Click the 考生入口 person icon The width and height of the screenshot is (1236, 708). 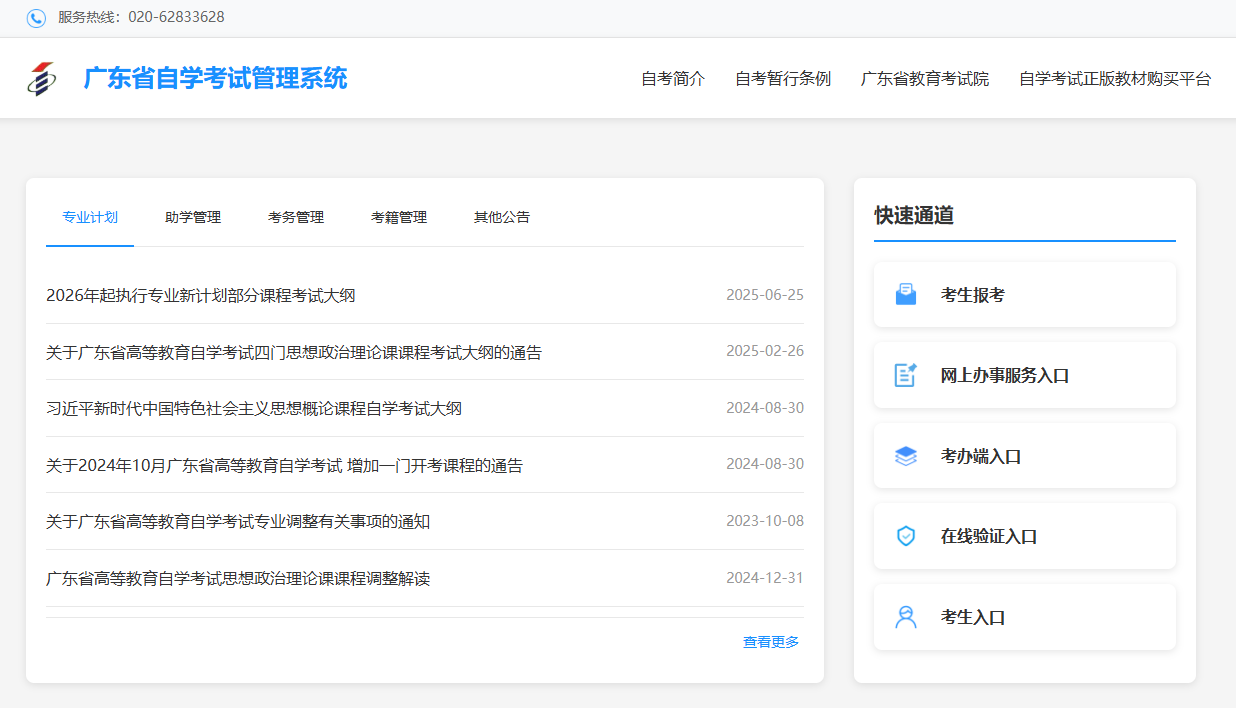click(x=905, y=617)
